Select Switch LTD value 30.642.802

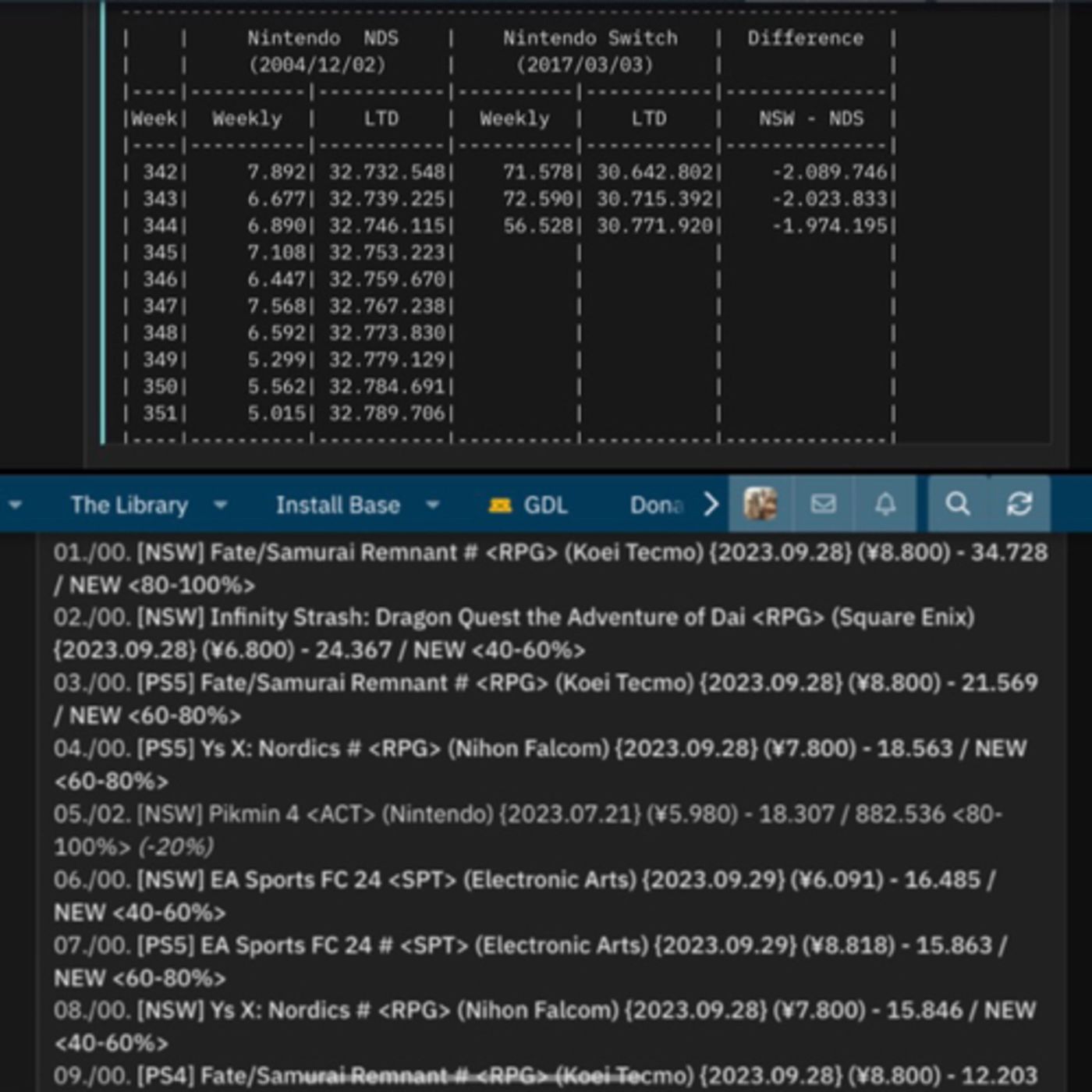click(x=655, y=172)
